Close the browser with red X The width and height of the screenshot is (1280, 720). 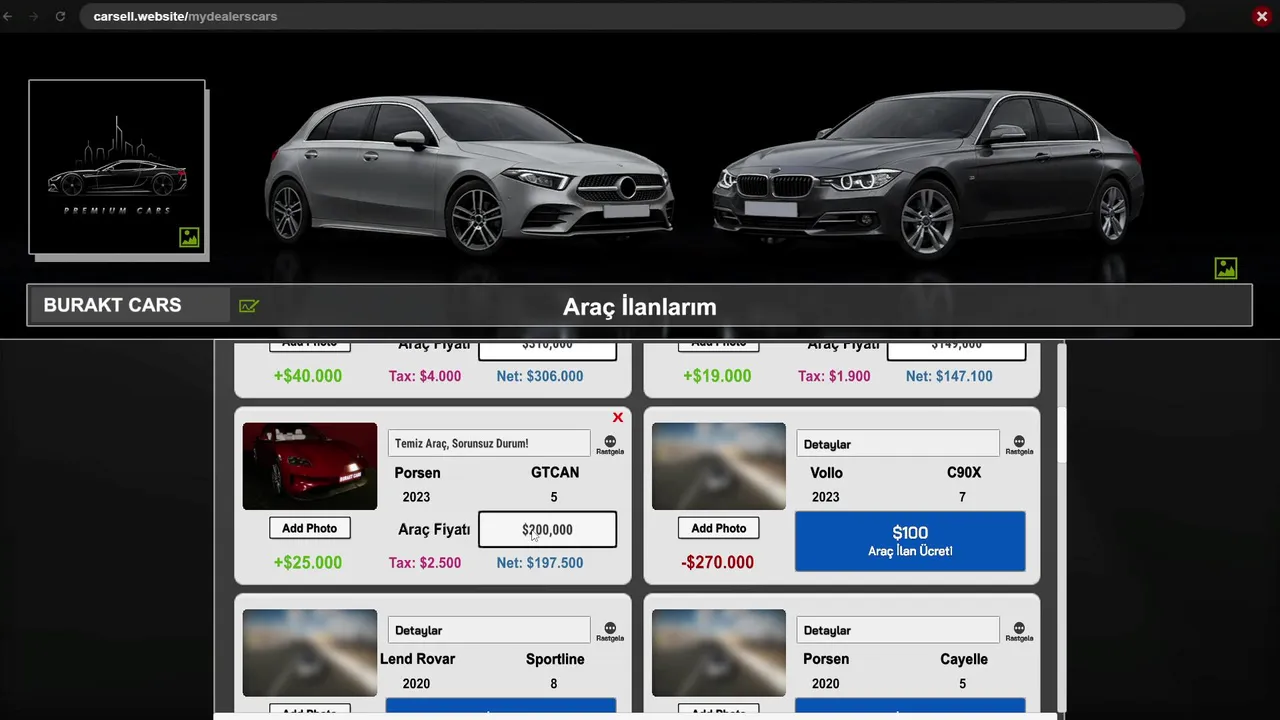coord(1262,16)
